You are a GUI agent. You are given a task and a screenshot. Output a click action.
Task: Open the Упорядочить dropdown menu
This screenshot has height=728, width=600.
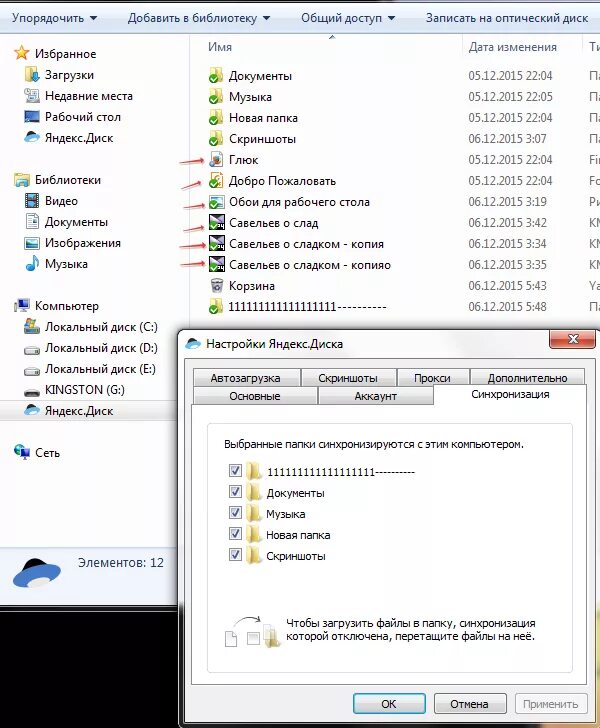(x=55, y=18)
